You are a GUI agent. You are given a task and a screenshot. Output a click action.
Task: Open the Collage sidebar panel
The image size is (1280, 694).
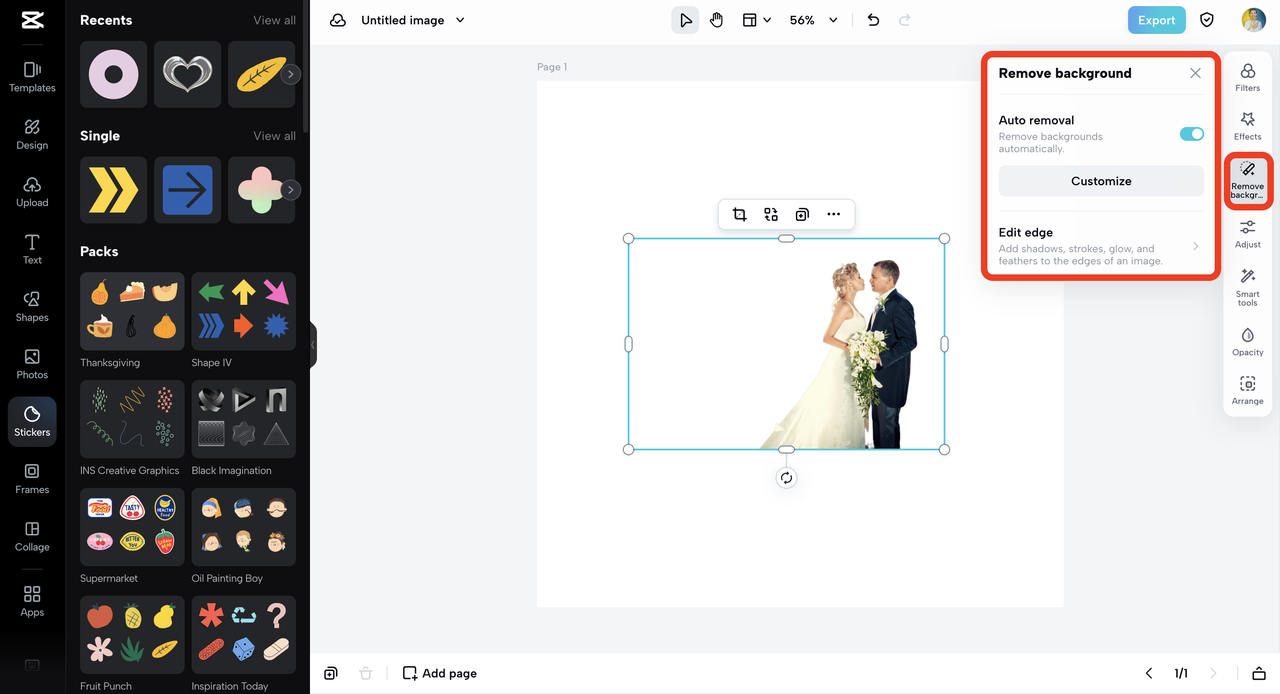32,536
